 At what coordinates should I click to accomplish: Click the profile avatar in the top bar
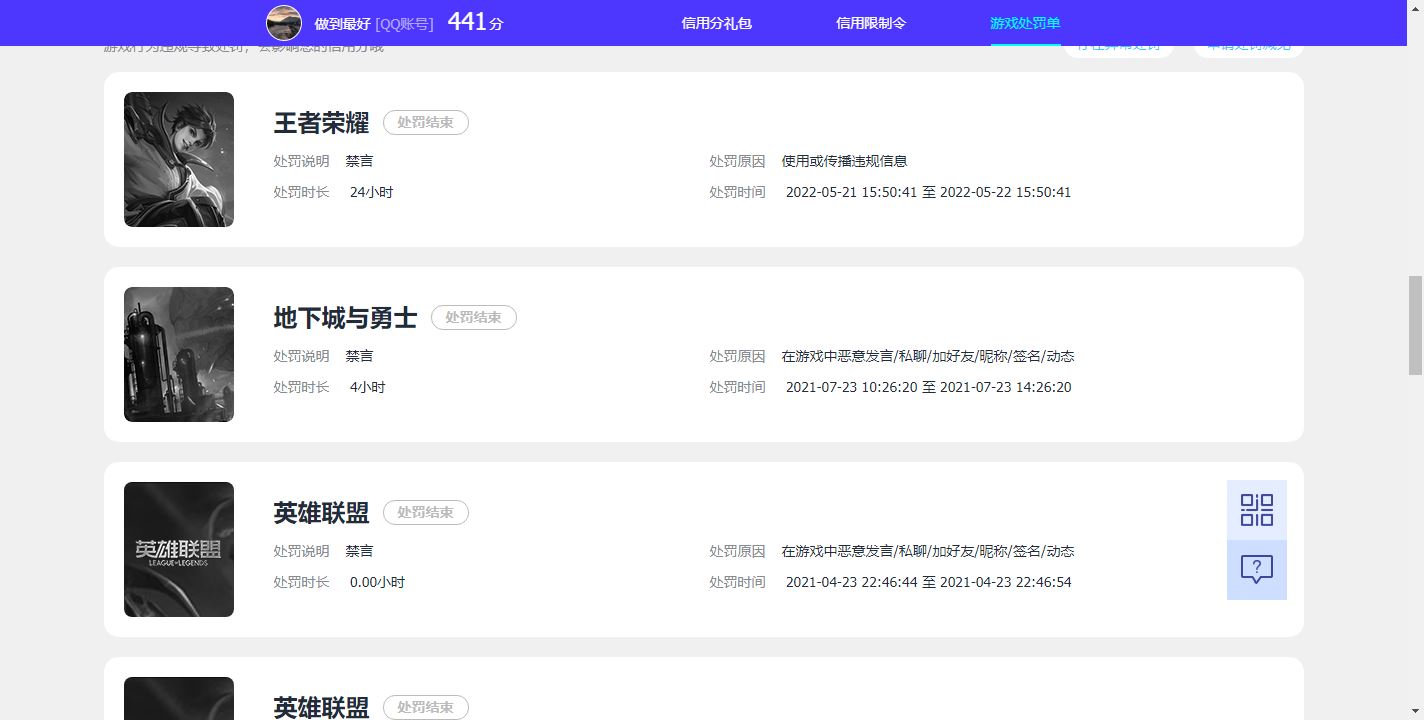pos(283,22)
